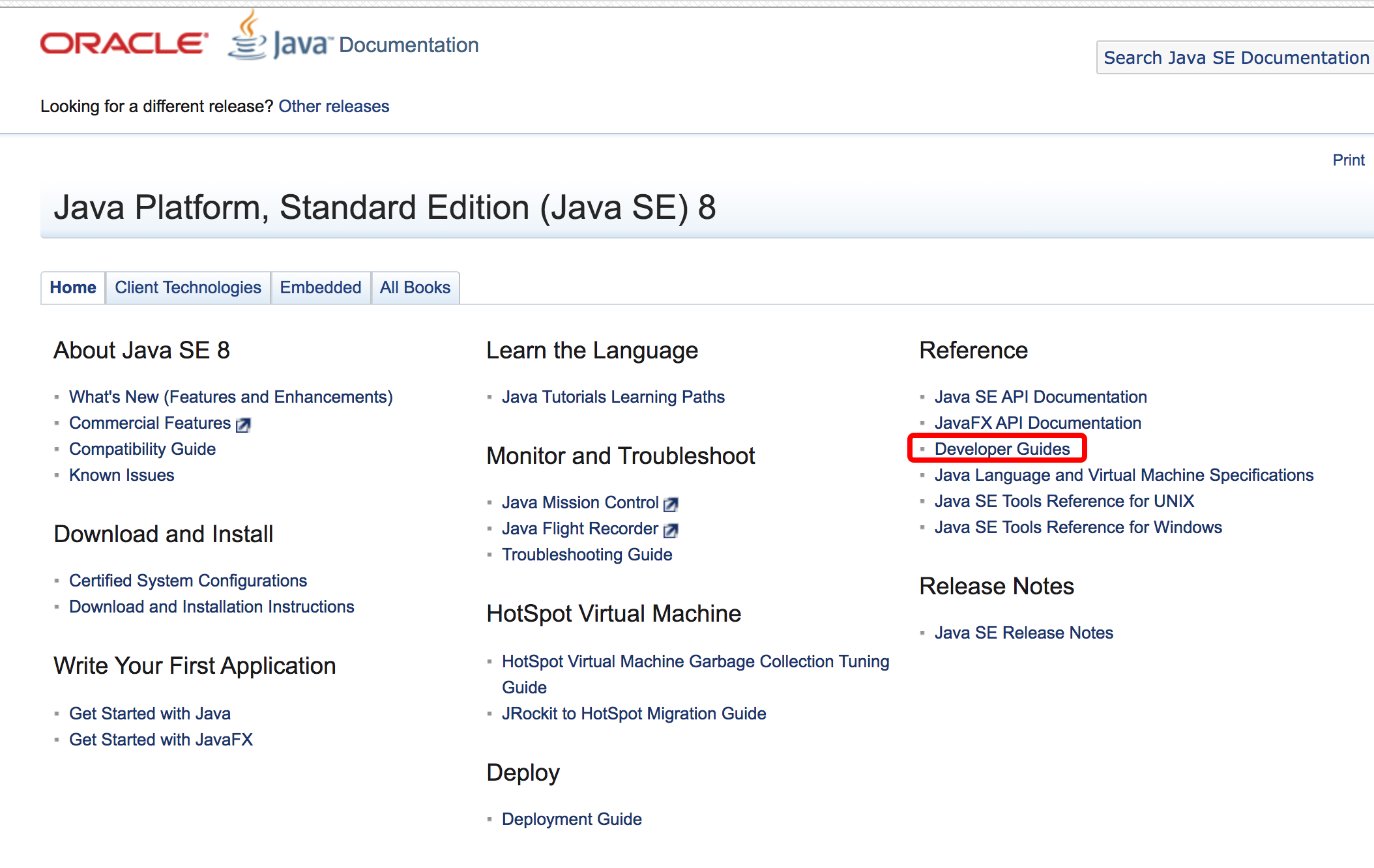1374x868 pixels.
Task: Click the Java SE 8 page title
Action: [385, 208]
